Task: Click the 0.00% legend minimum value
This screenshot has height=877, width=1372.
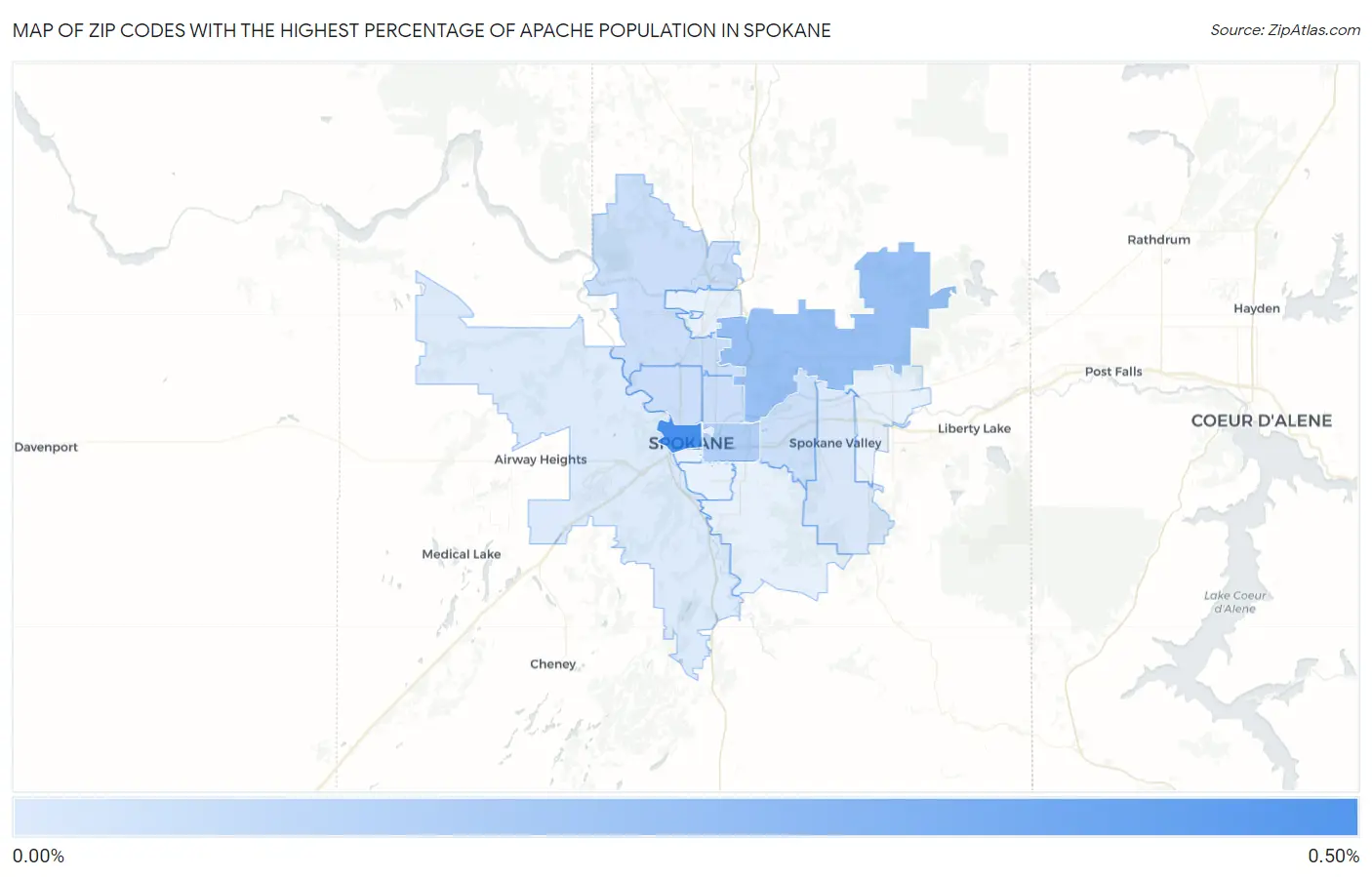Action: [38, 856]
